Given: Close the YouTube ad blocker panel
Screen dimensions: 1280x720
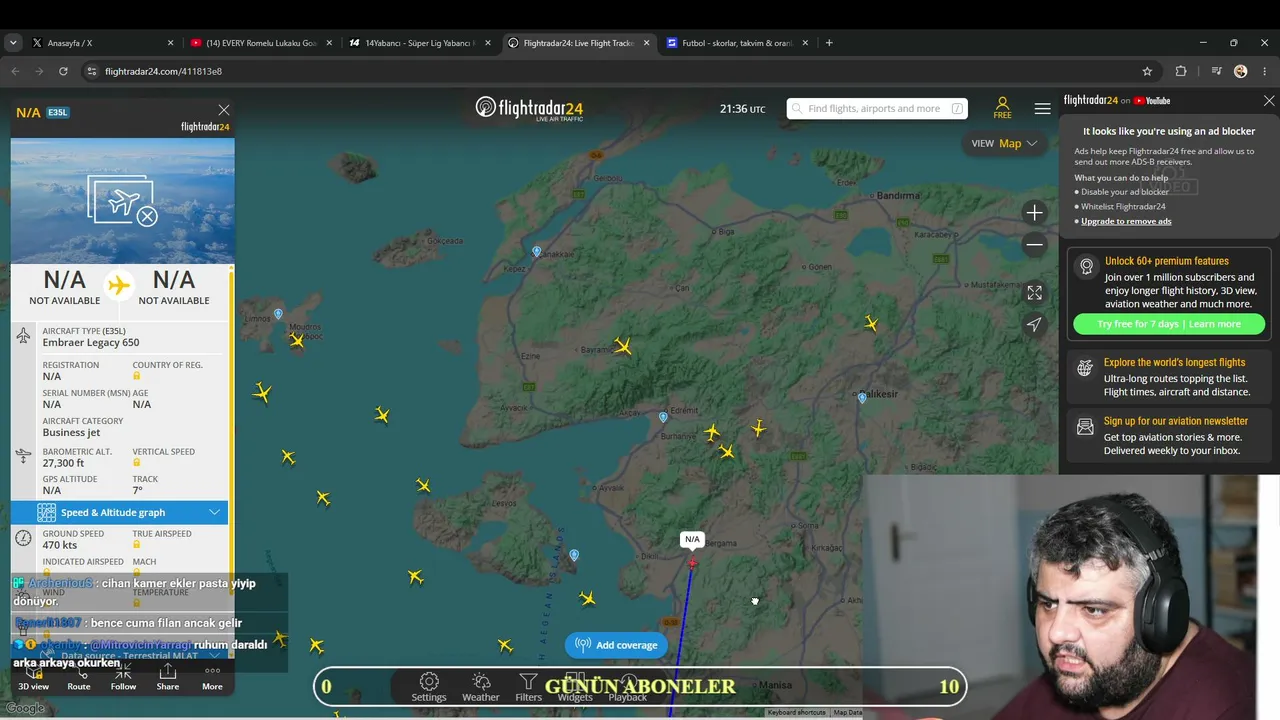Looking at the screenshot, I should [x=1269, y=101].
